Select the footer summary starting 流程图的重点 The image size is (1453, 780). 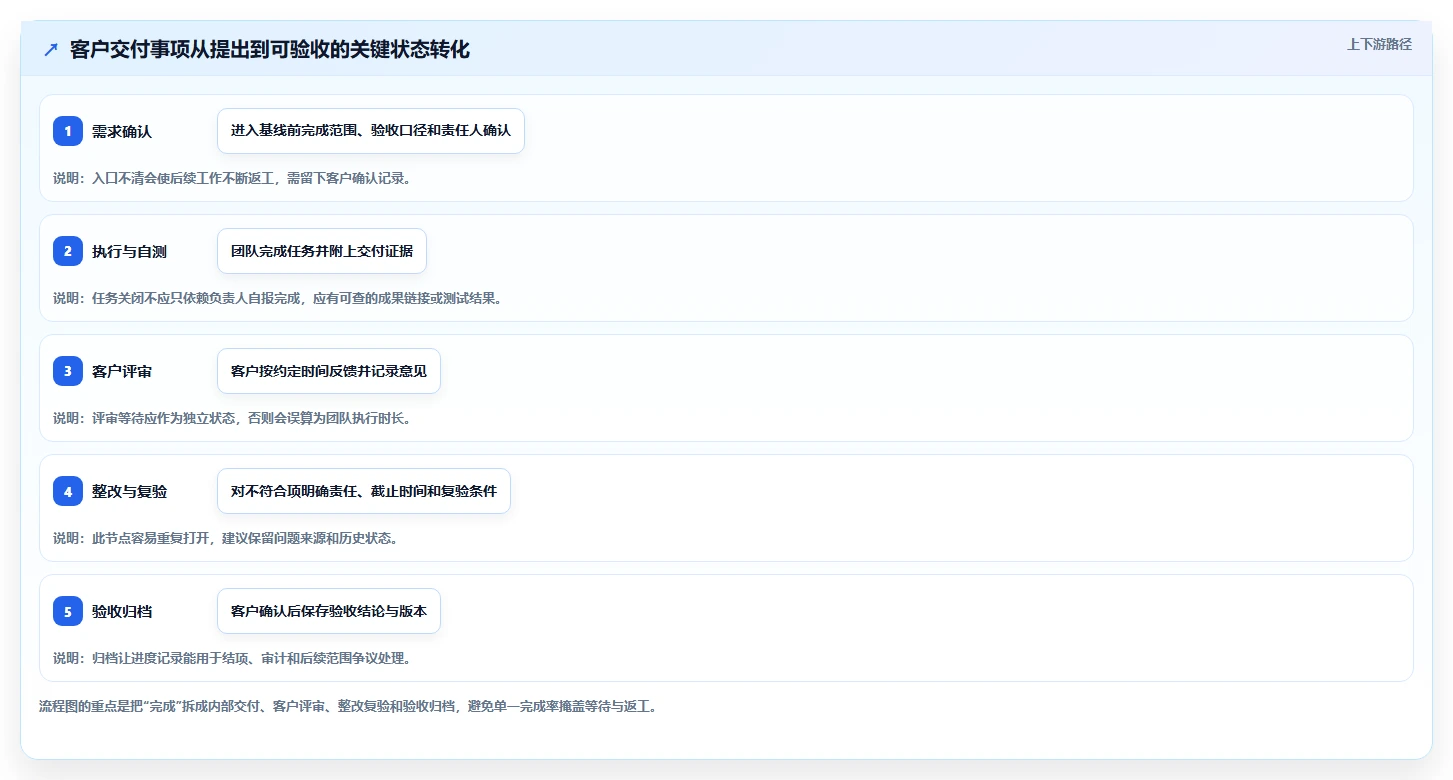[x=348, y=706]
